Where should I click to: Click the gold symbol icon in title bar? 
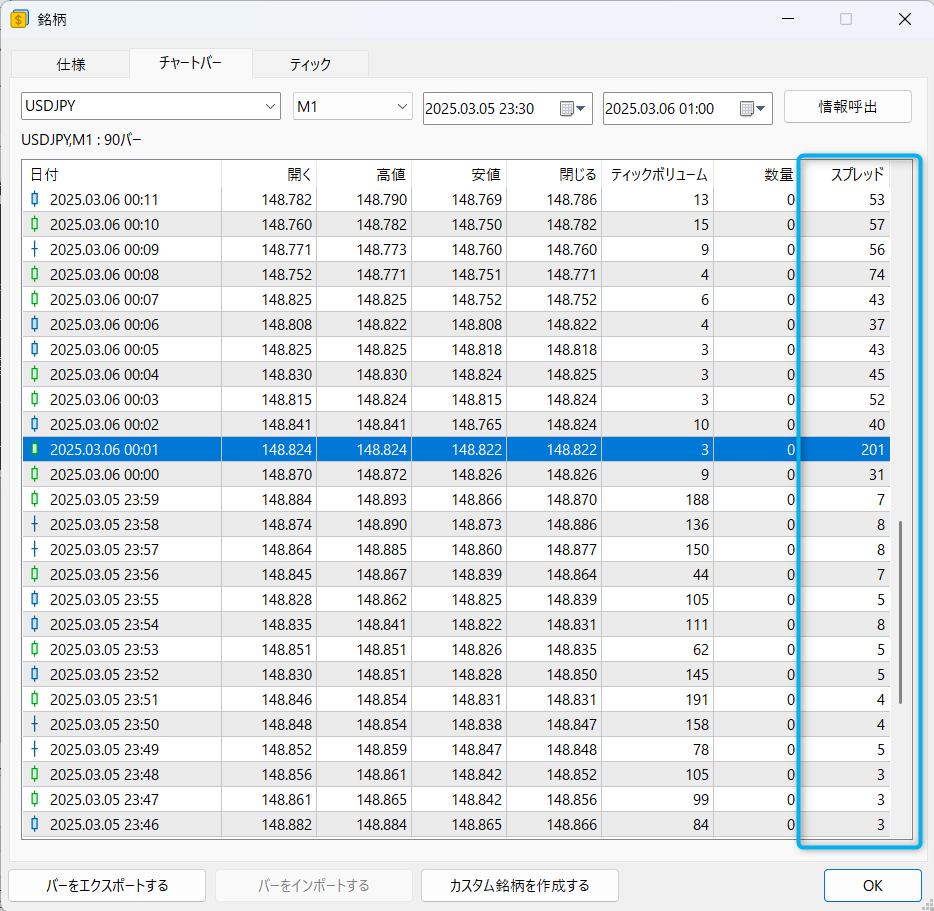[19, 19]
